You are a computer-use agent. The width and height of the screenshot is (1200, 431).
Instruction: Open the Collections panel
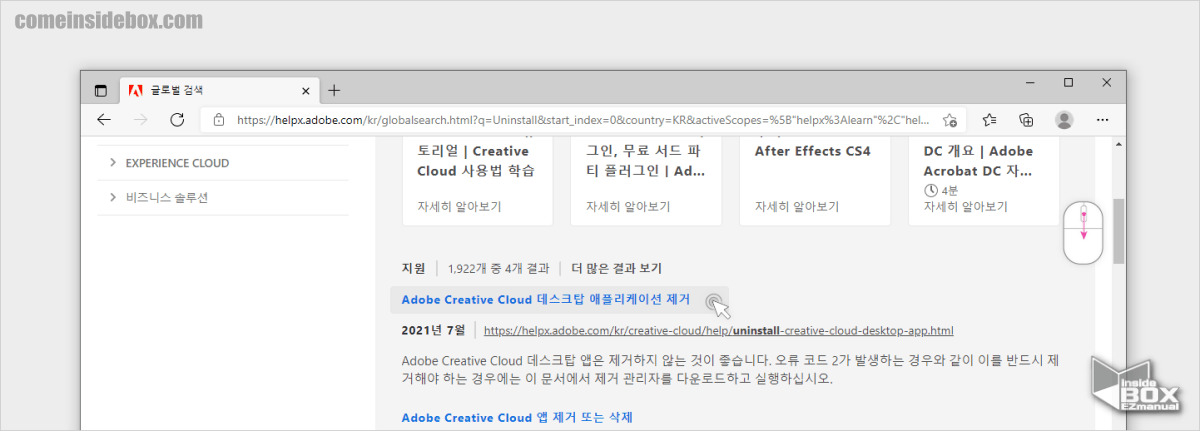(x=1026, y=120)
